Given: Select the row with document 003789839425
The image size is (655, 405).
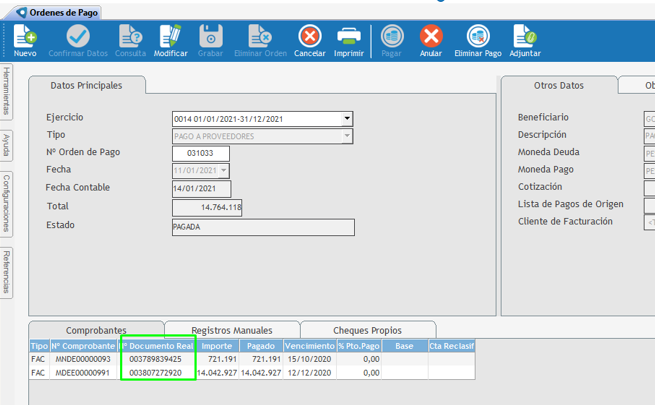Looking at the screenshot, I should coord(156,359).
